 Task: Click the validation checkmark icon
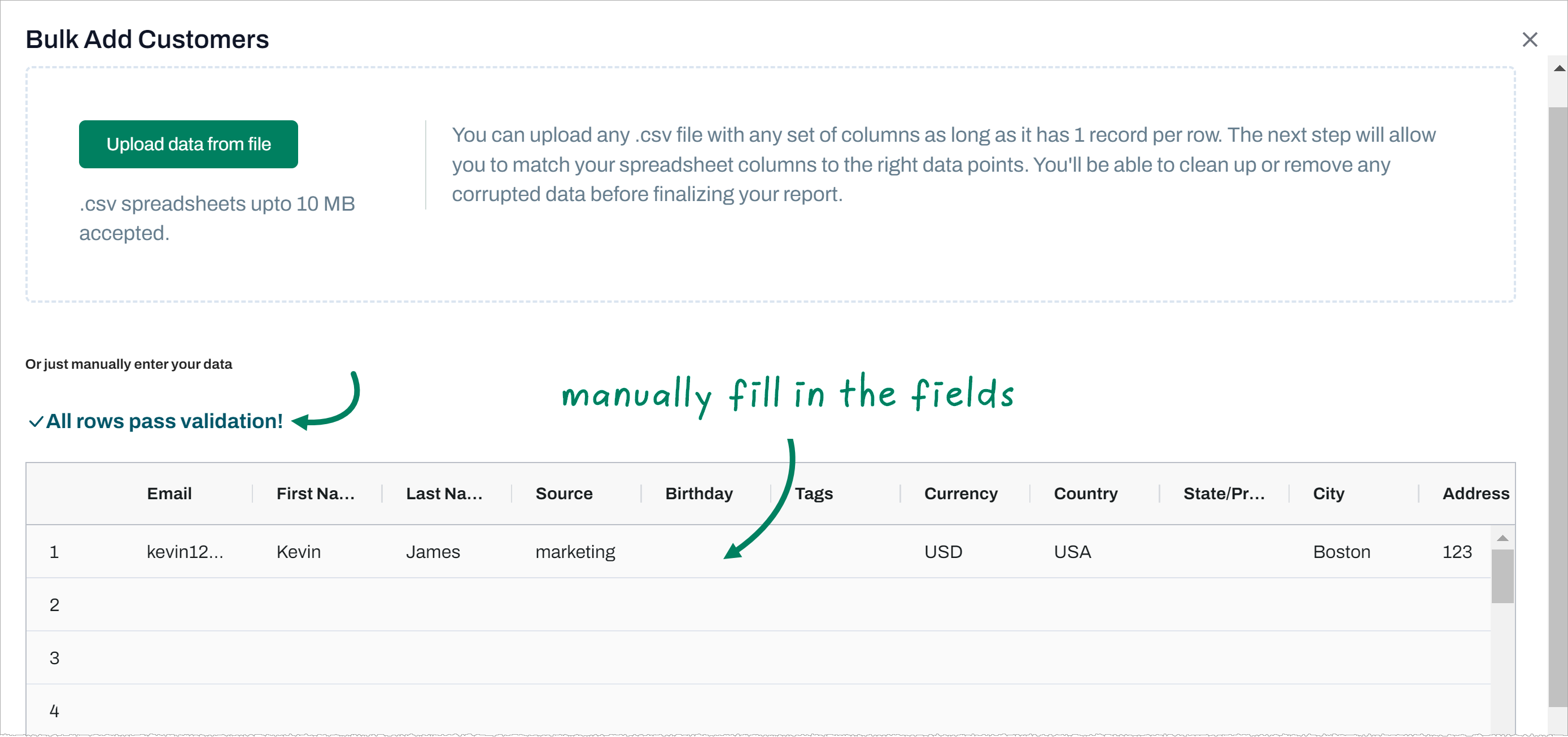pyautogui.click(x=36, y=421)
